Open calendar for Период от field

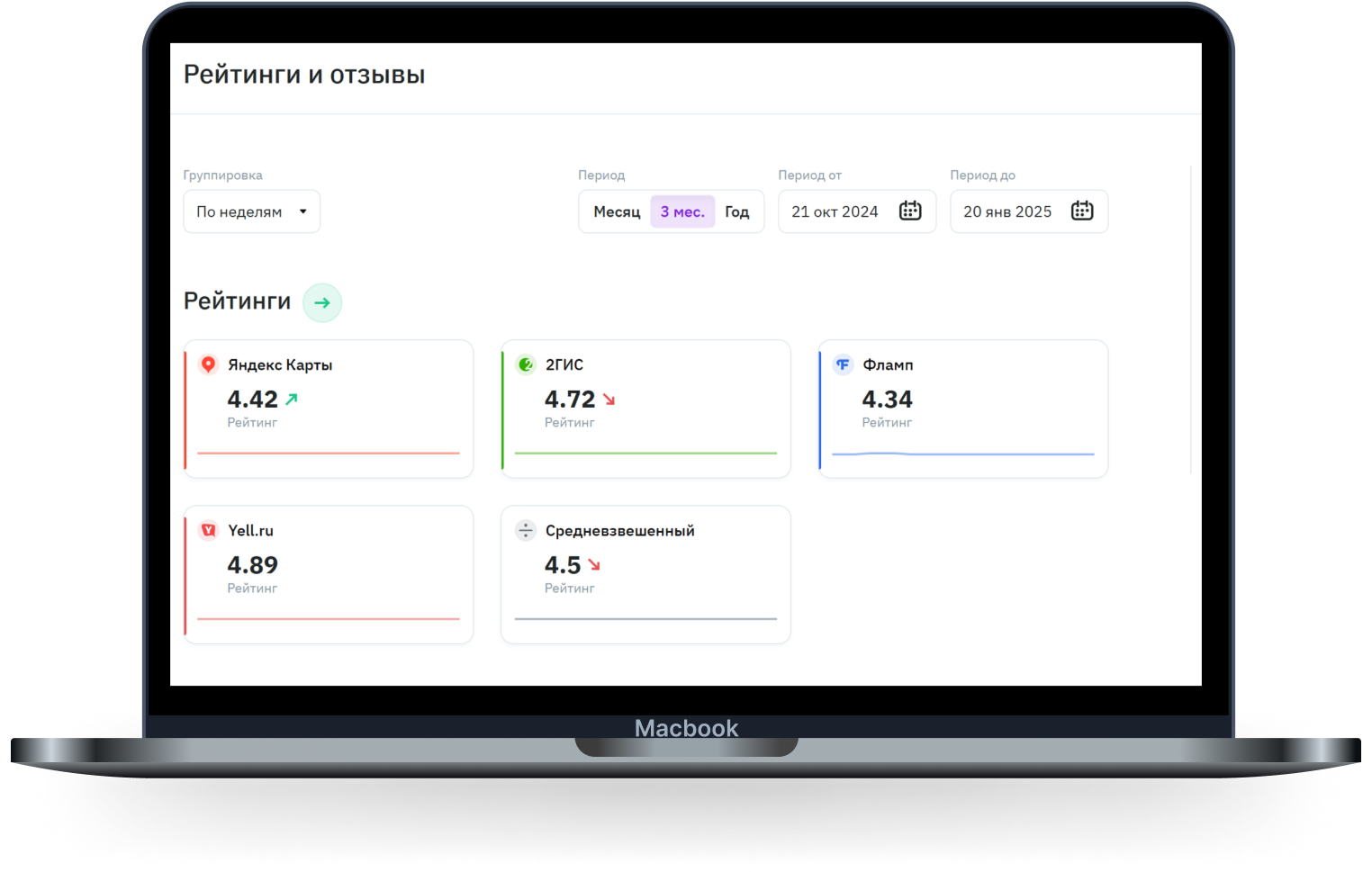pos(910,211)
